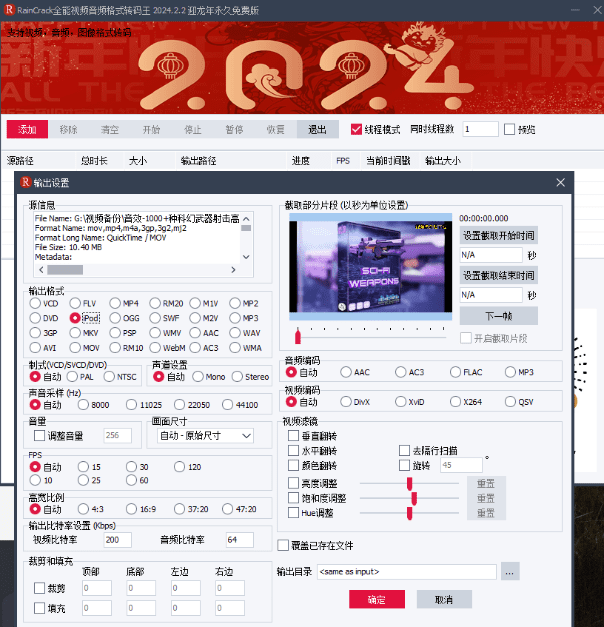604x627 pixels.
Task: Select FLAC audio codec
Action: (456, 372)
